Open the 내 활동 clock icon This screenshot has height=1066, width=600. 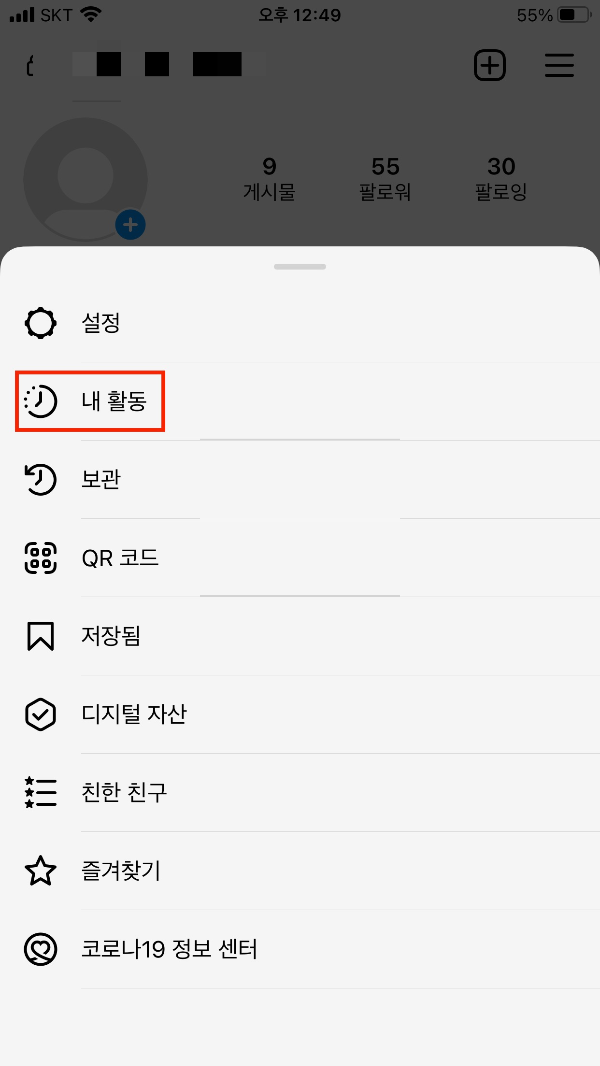pos(41,401)
